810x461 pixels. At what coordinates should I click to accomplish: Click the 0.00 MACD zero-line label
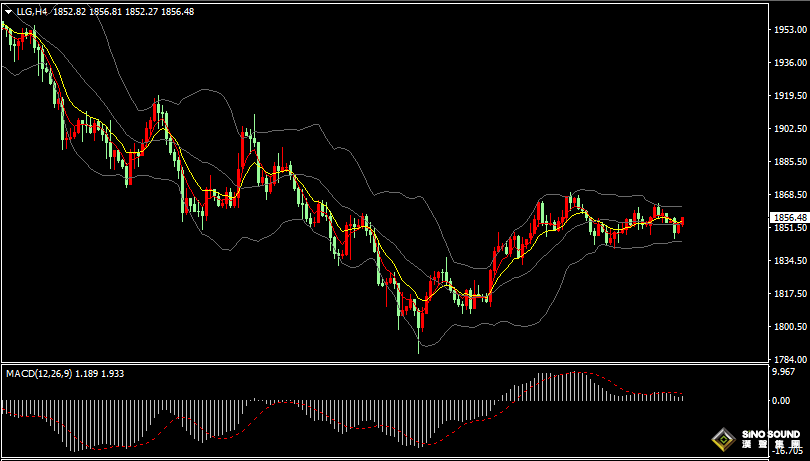[x=781, y=401]
